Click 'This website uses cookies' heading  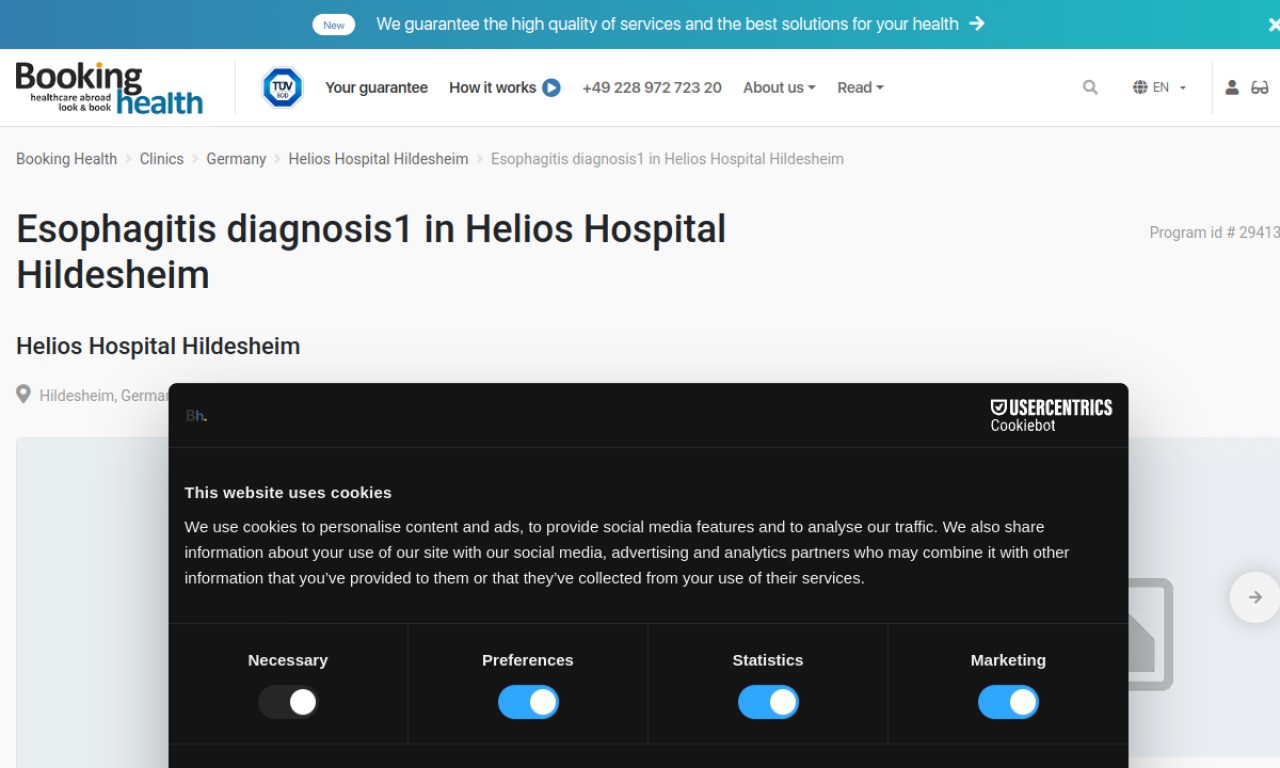[x=288, y=492]
